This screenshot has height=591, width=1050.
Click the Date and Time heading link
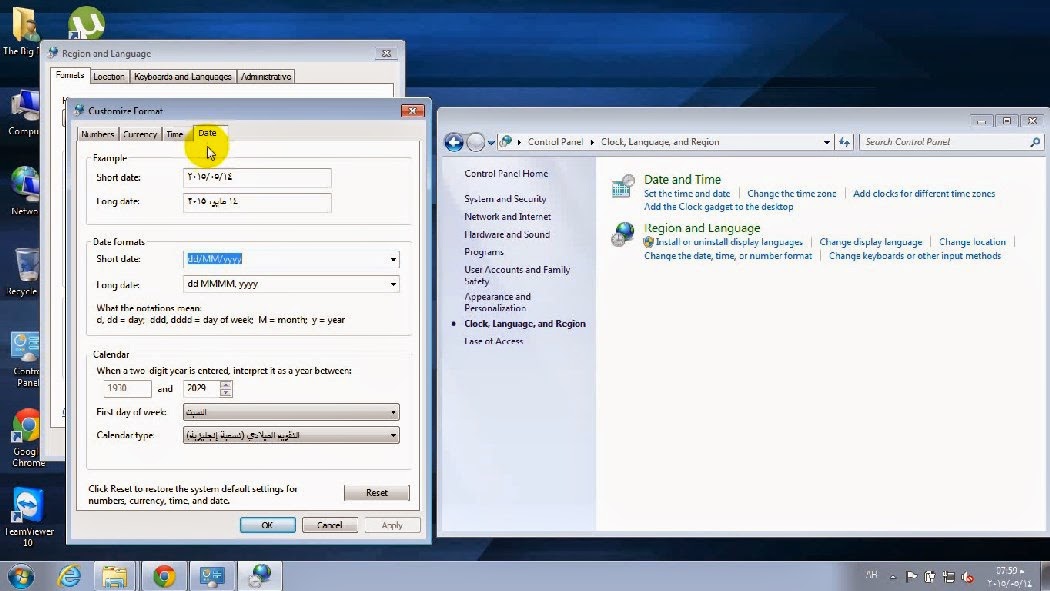point(682,179)
